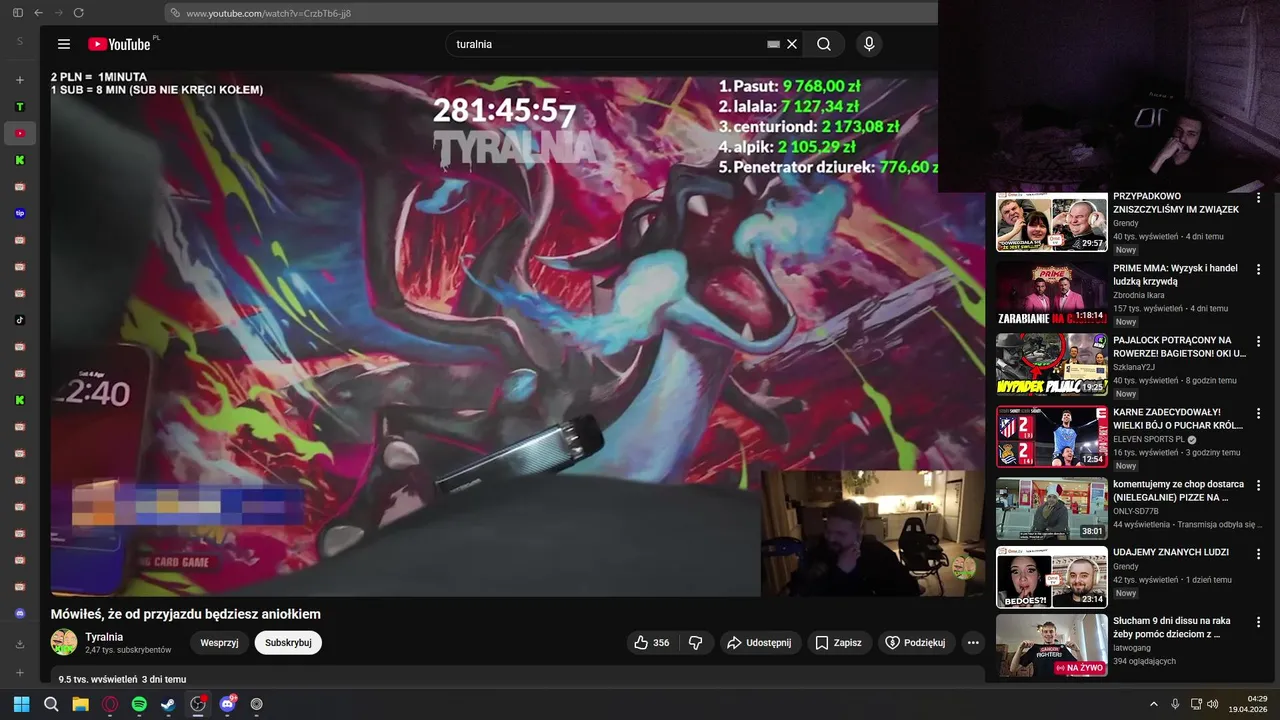The width and height of the screenshot is (1280, 720).
Task: Add new tab with top plus icon
Action: pos(20,80)
